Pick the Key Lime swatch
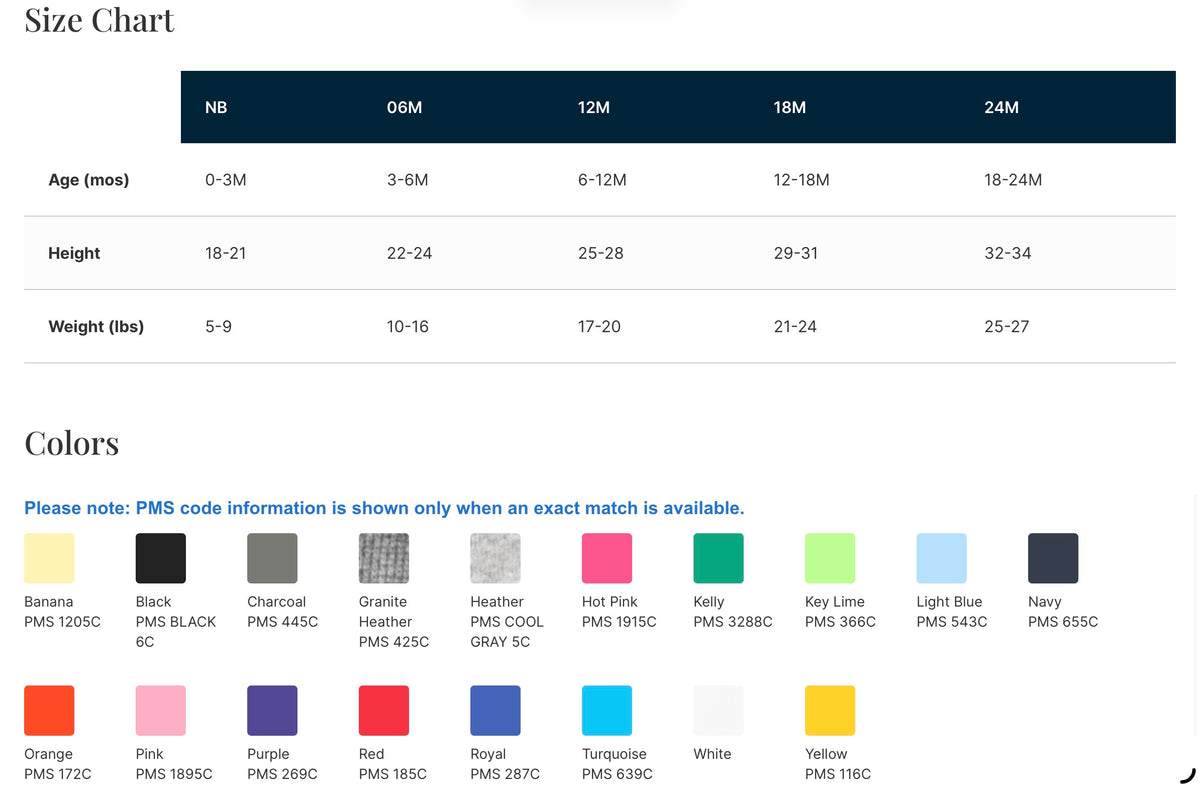The image size is (1200, 788). click(830, 558)
